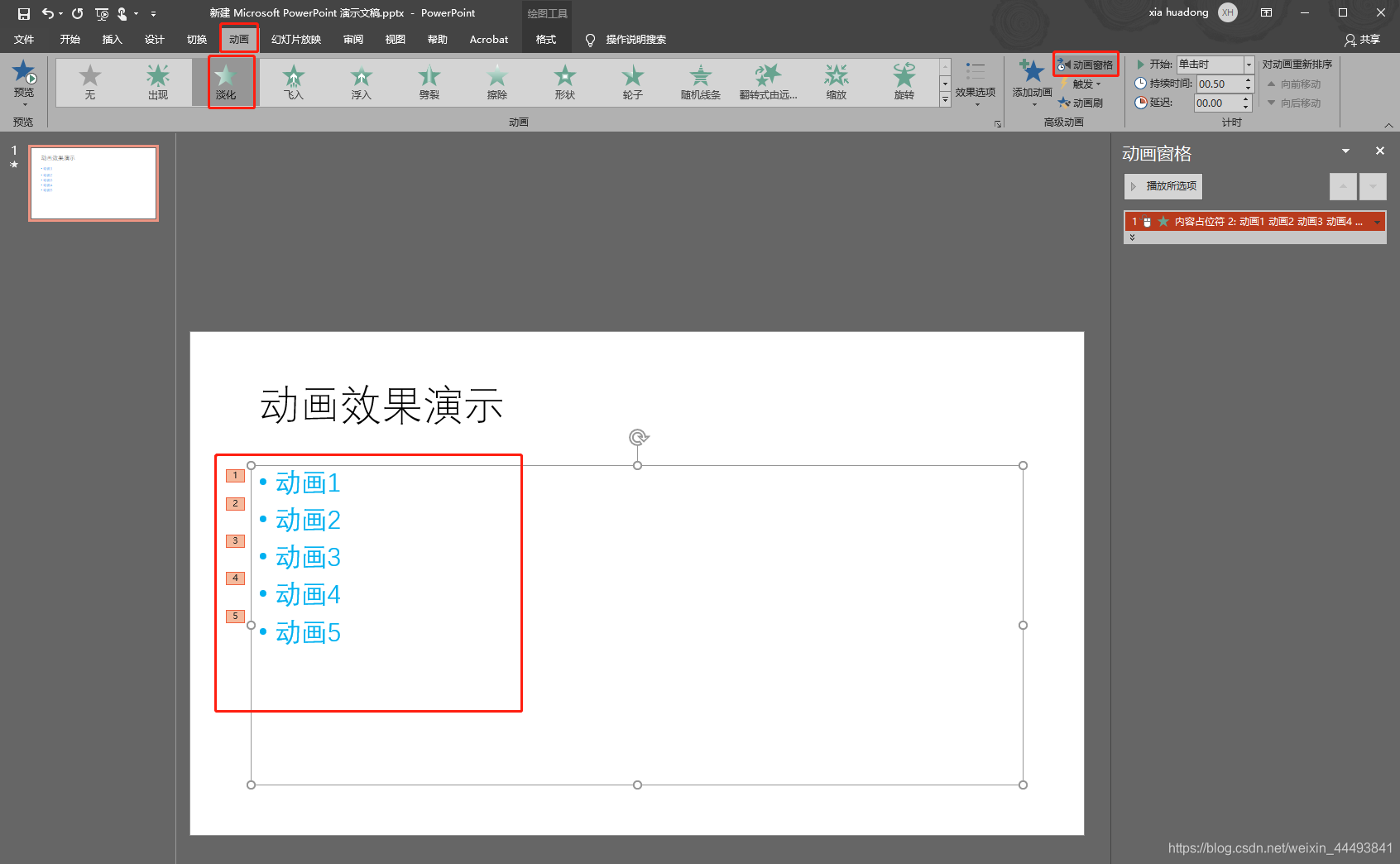The height and width of the screenshot is (864, 1400).
Task: Select the 无 (none) animation effect
Action: click(90, 82)
